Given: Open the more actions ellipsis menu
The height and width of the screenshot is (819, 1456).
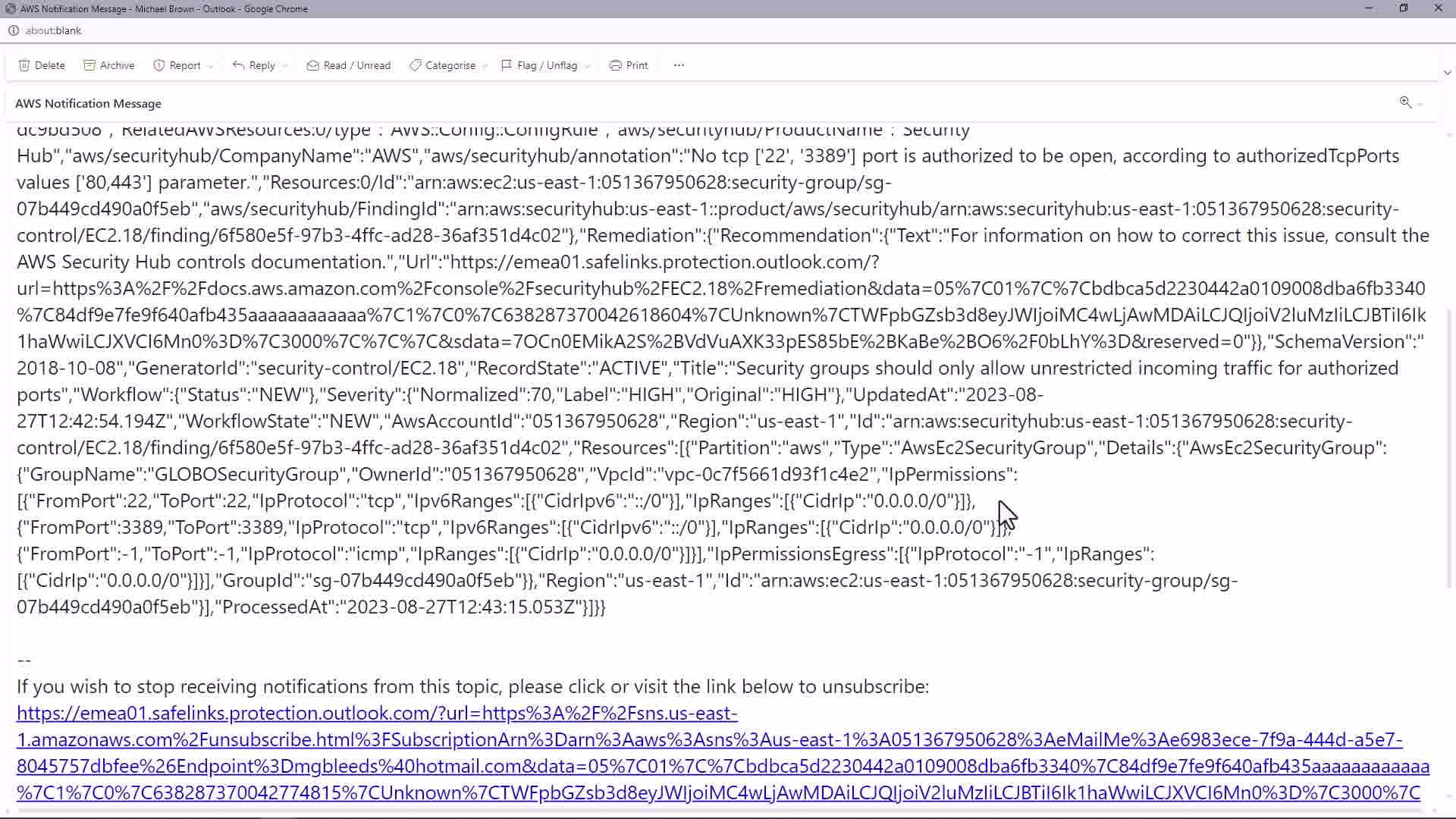Looking at the screenshot, I should [x=679, y=65].
